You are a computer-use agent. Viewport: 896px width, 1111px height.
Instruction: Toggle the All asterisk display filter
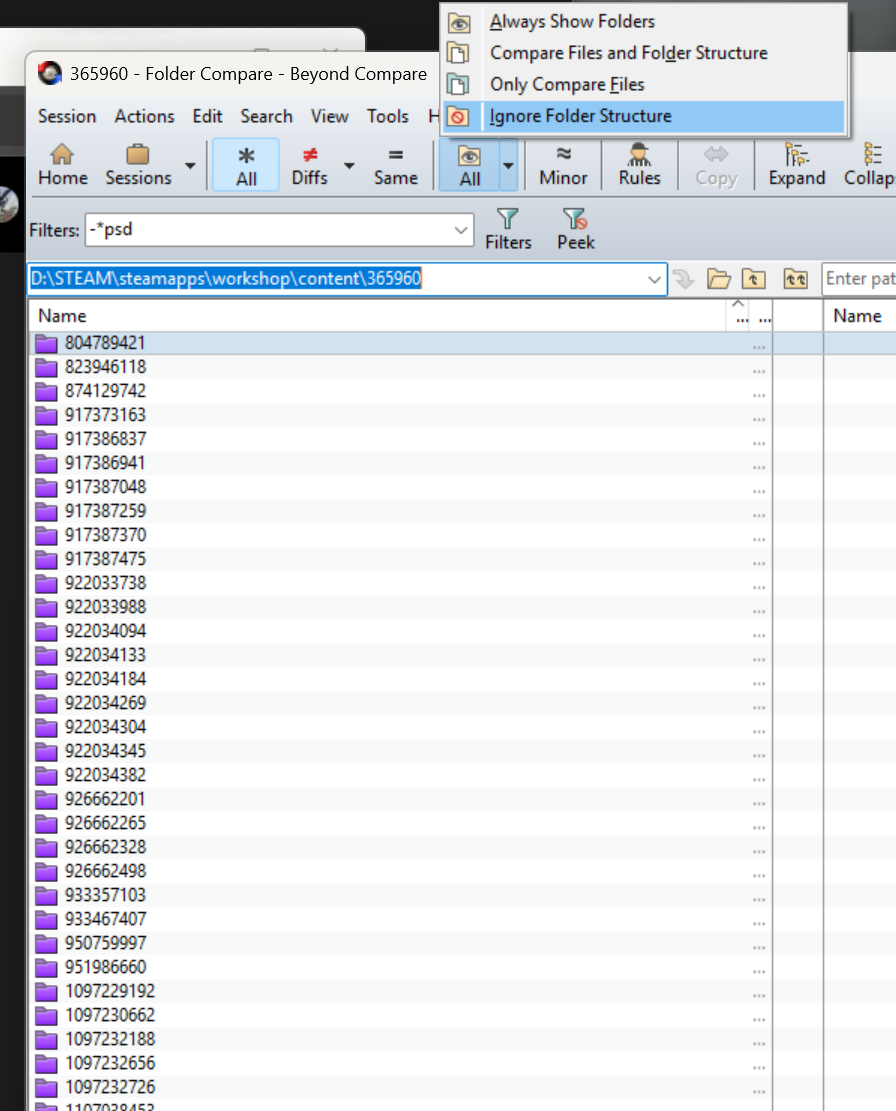pyautogui.click(x=246, y=165)
